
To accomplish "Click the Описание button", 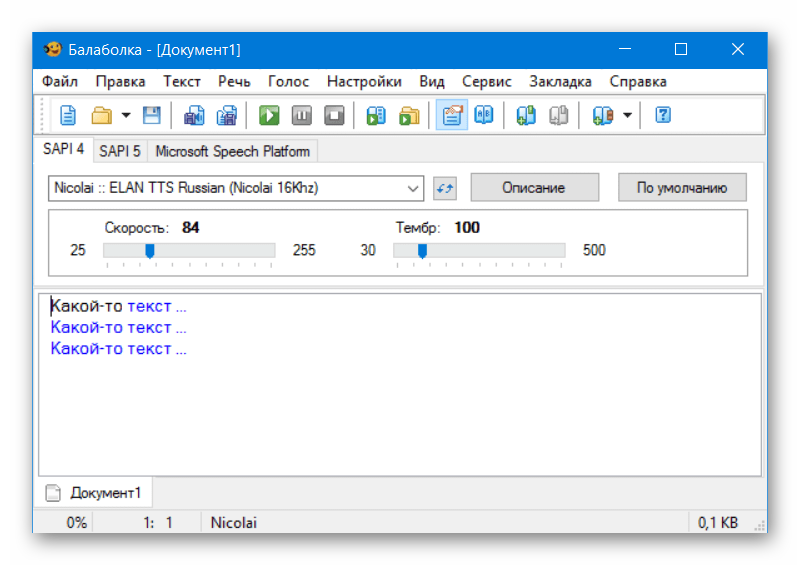I will 534,187.
